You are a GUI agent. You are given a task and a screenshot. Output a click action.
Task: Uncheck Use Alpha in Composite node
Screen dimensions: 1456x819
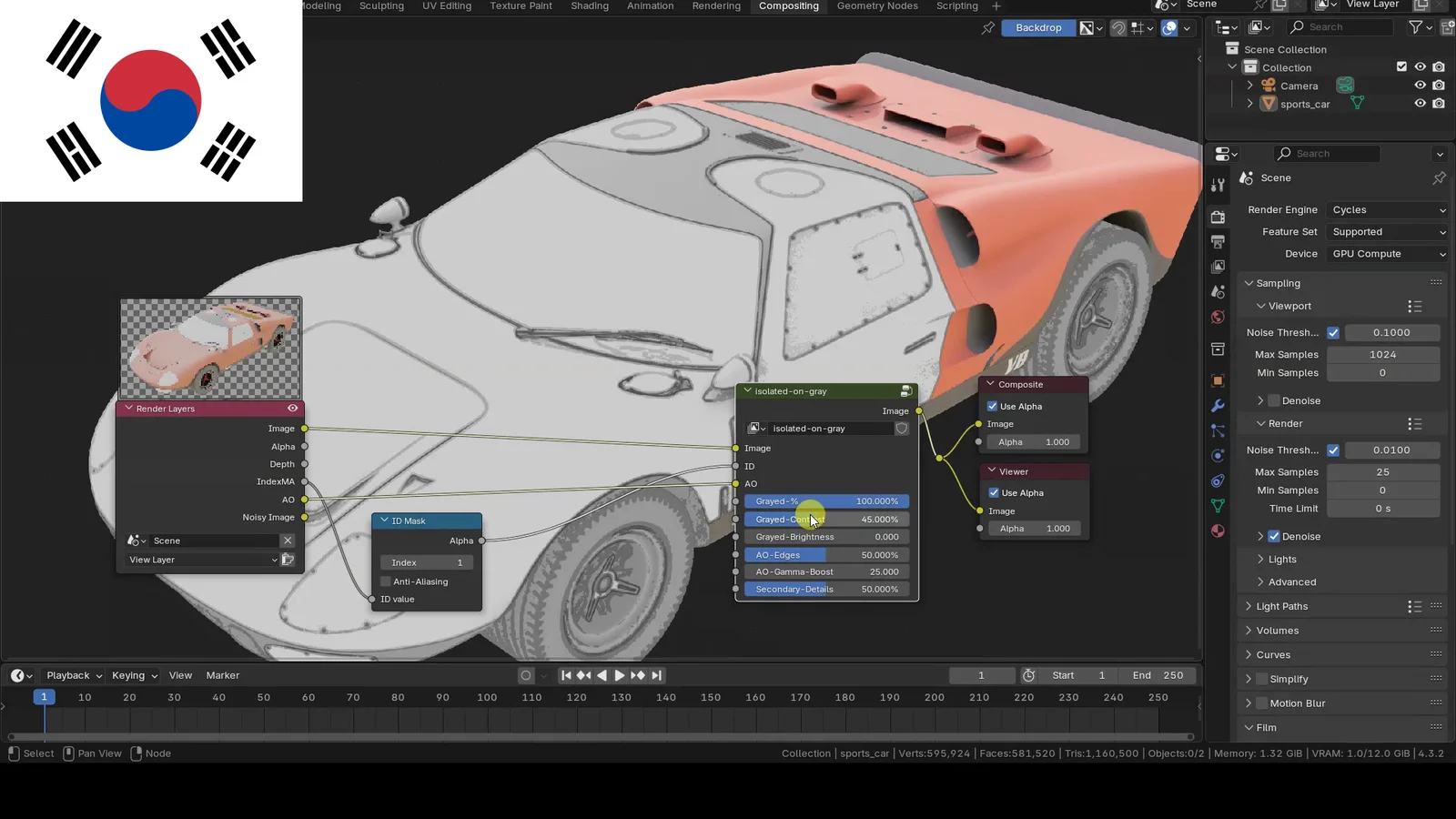point(993,407)
